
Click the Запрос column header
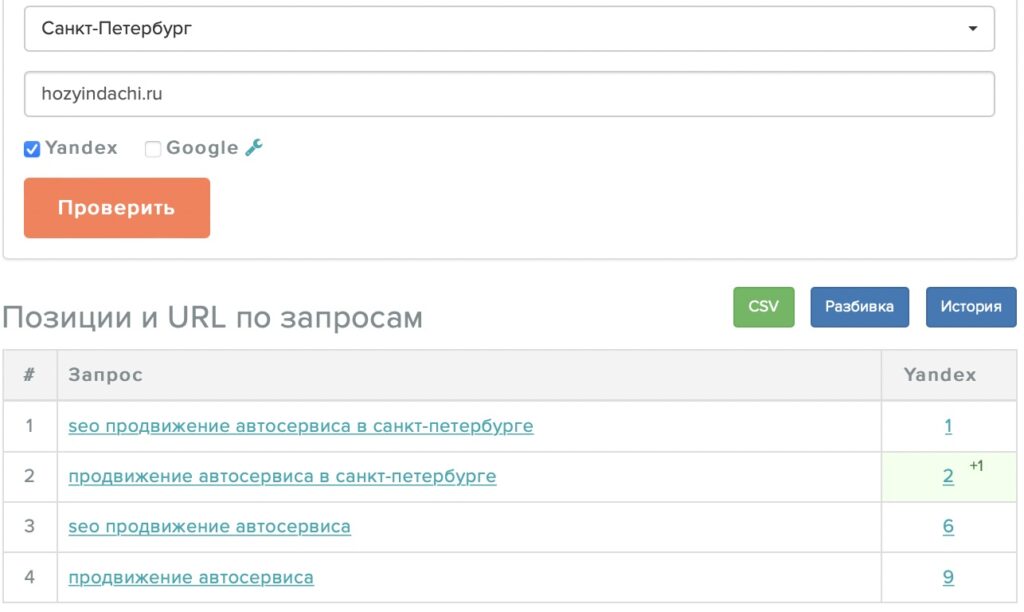[105, 375]
